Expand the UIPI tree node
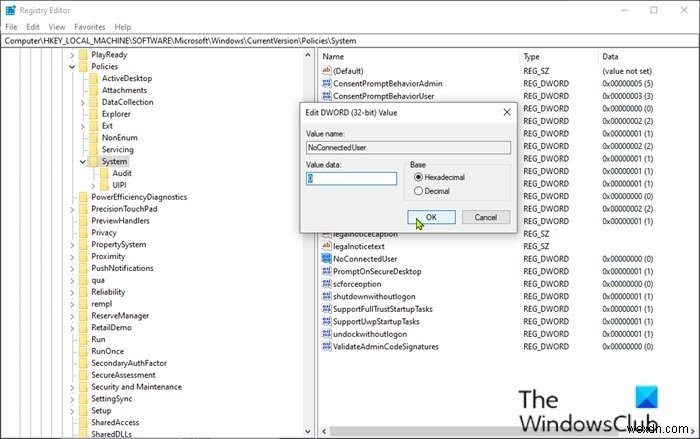 (93, 185)
